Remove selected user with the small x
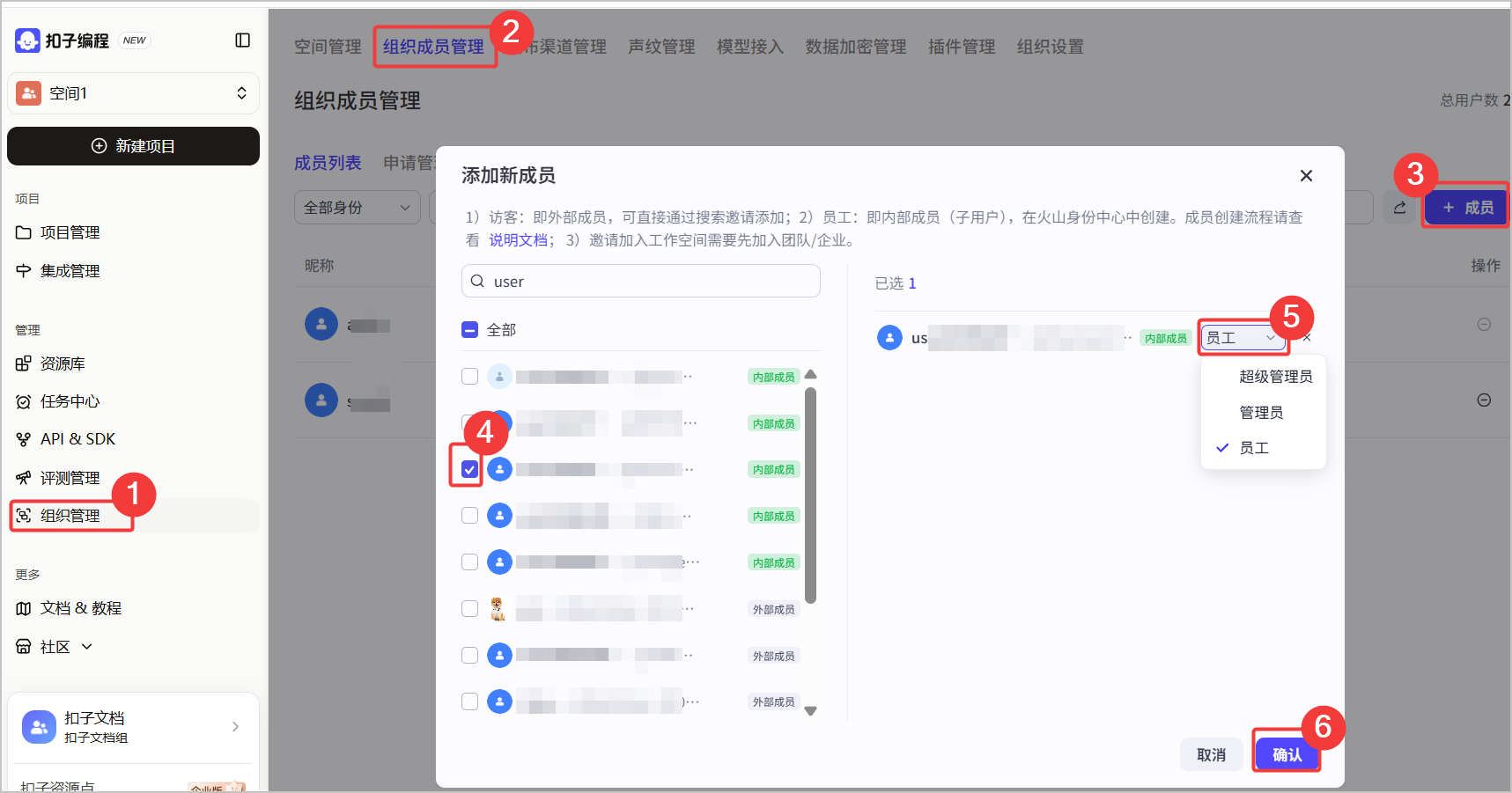The image size is (1512, 793). click(x=1307, y=338)
